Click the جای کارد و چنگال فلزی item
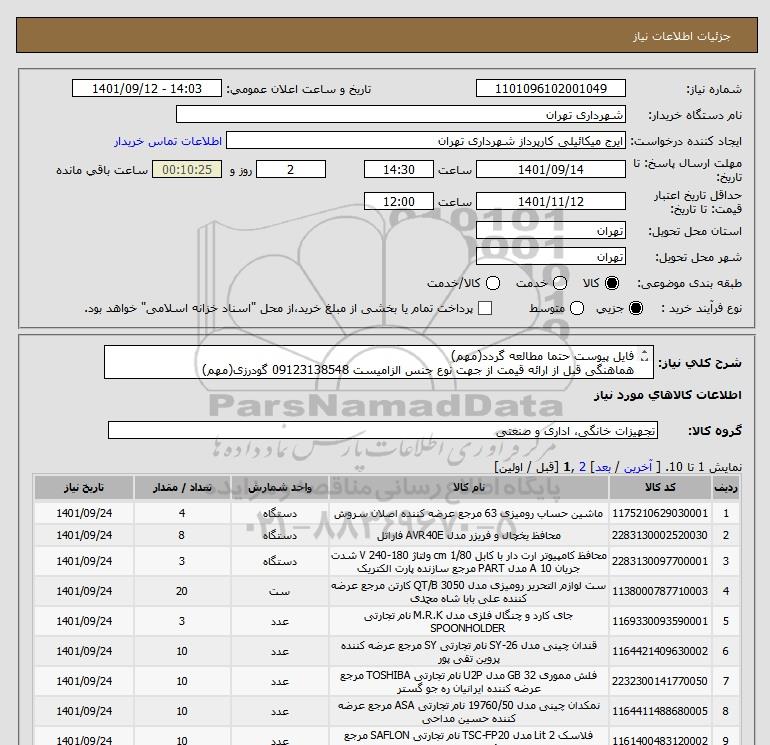This screenshot has width=770, height=745. pos(468,621)
